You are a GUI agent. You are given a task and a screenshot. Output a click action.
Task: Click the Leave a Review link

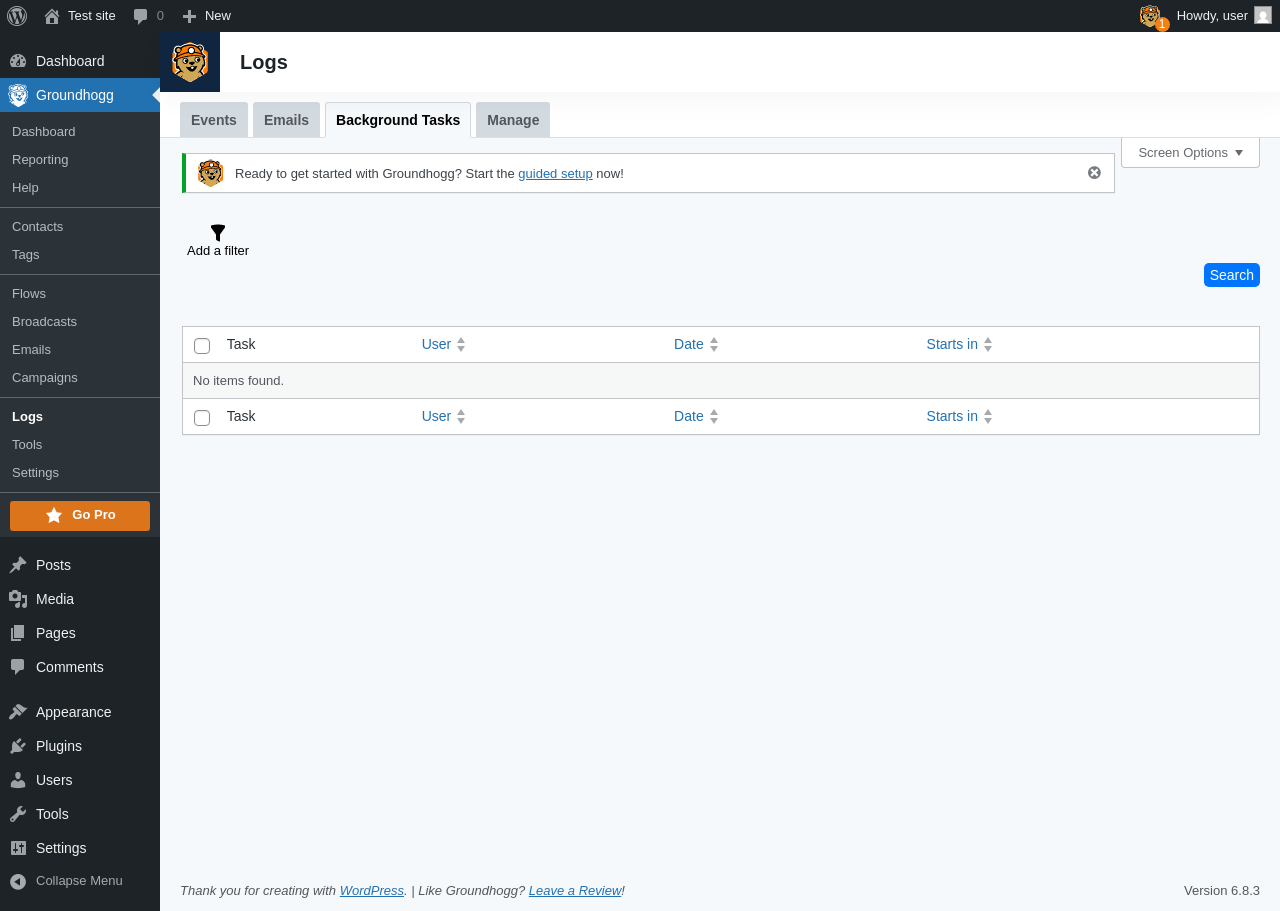tap(575, 890)
